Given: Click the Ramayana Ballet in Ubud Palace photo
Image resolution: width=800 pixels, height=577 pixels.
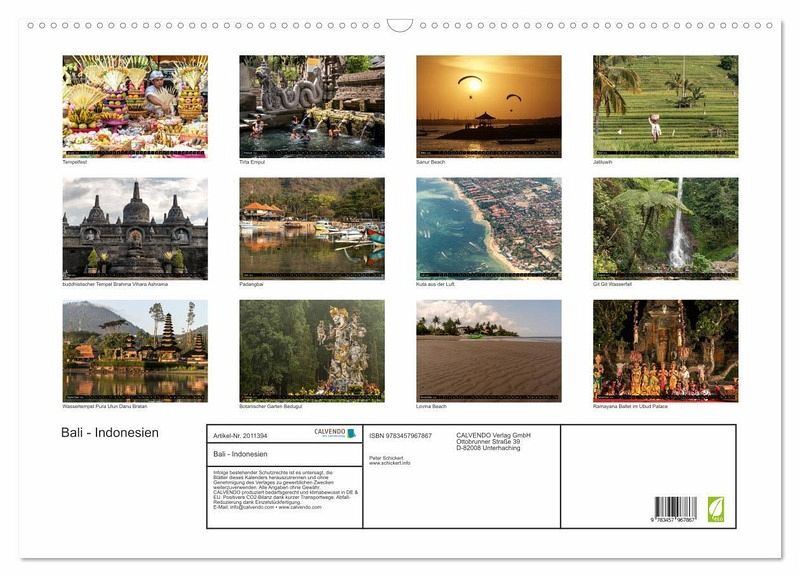Looking at the screenshot, I should (x=665, y=350).
